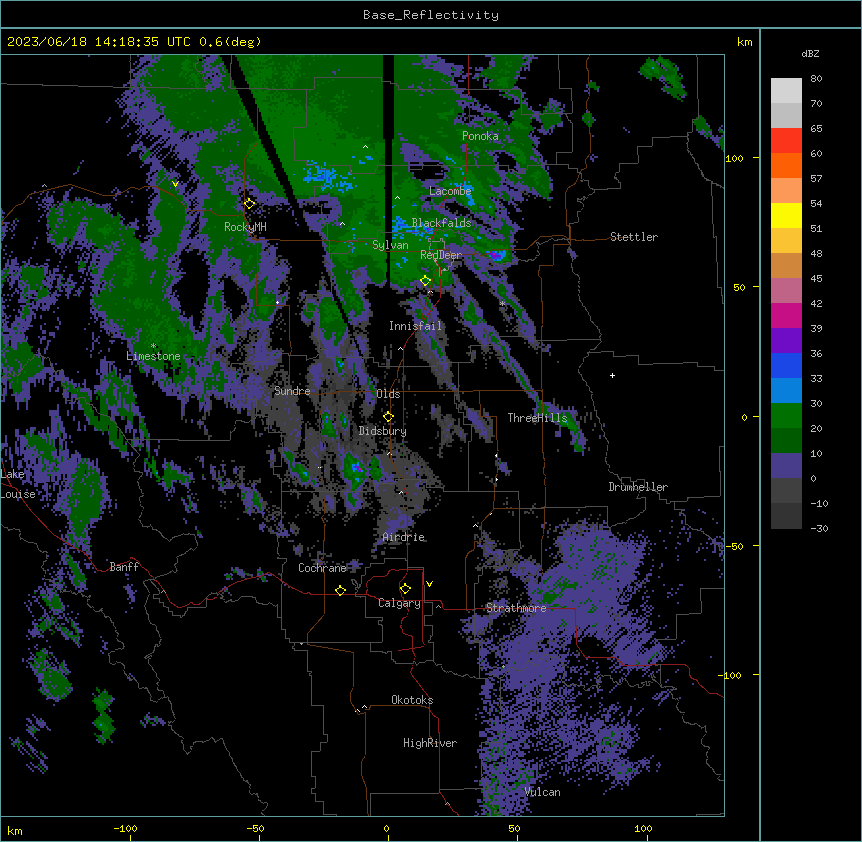The width and height of the screenshot is (862, 842).
Task: Click the Strathmore label
Action: (516, 608)
